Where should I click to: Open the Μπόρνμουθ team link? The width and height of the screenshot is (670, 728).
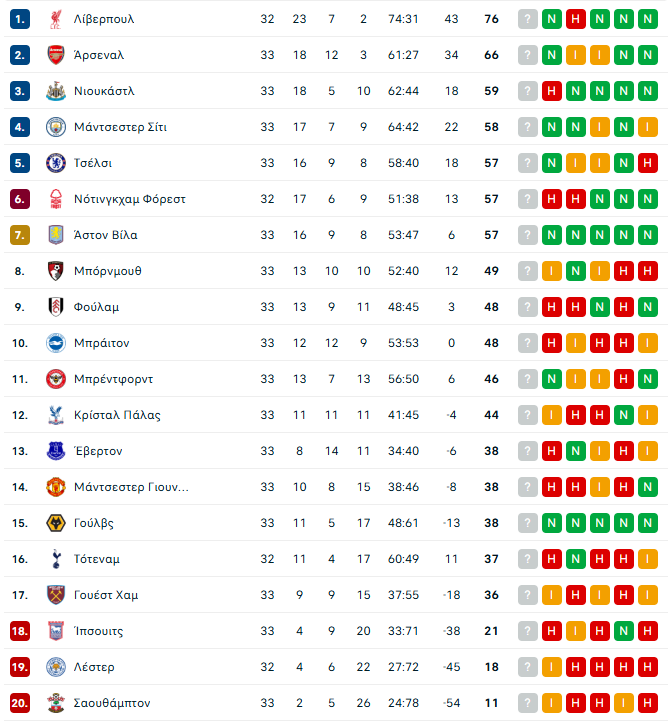point(108,271)
